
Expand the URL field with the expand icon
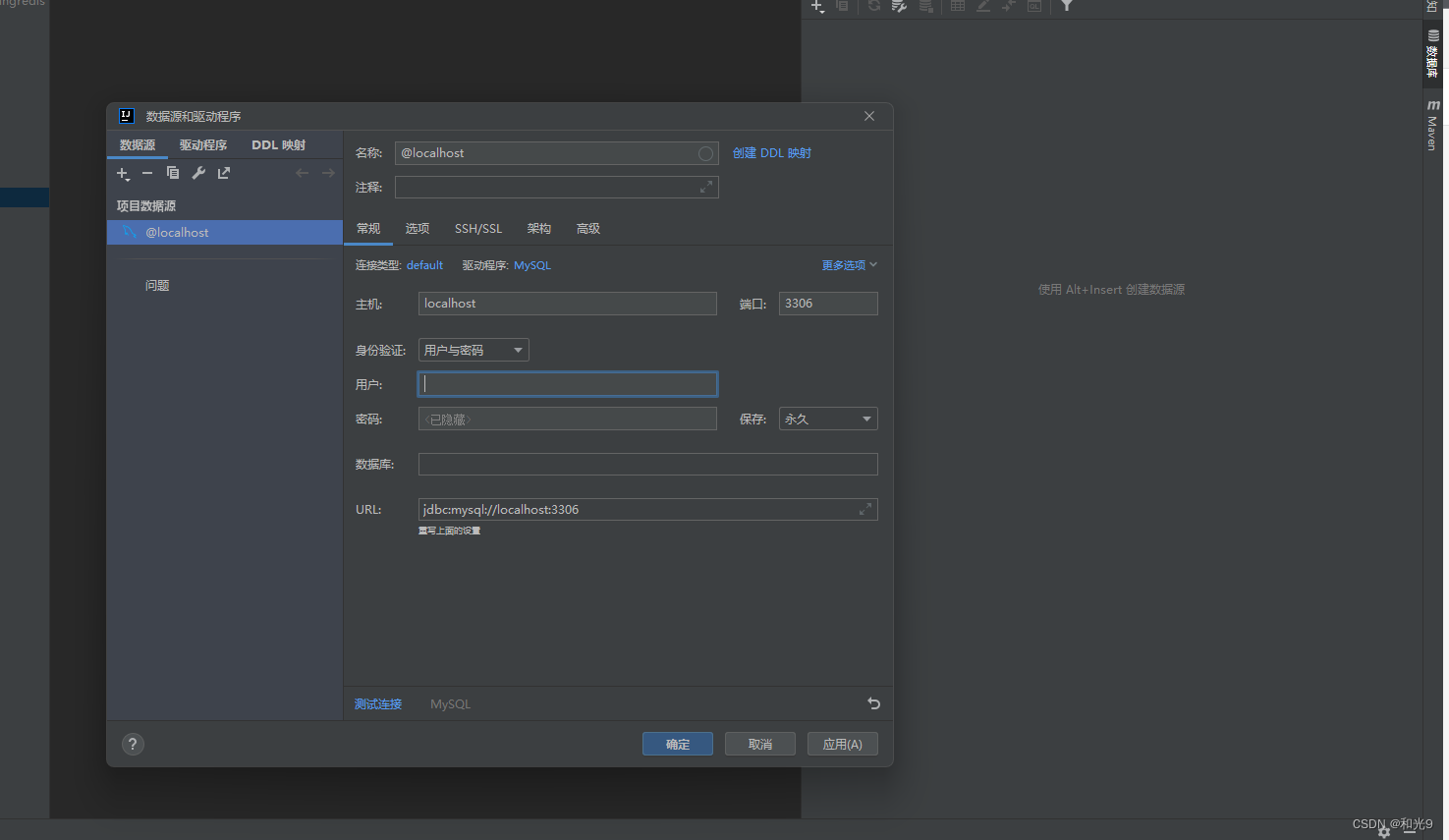[x=865, y=509]
